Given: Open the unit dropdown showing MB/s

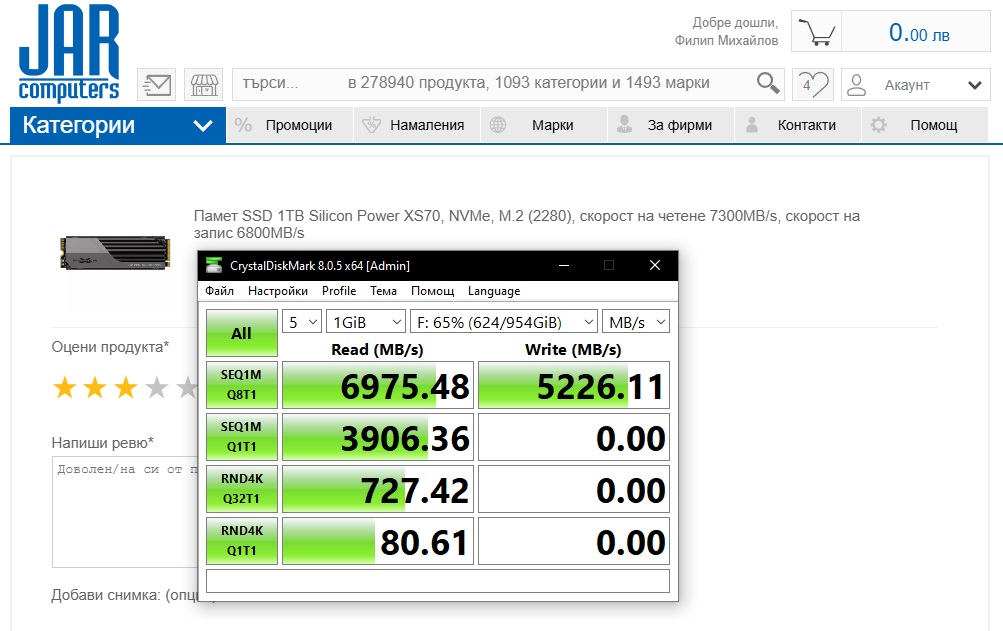Looking at the screenshot, I should pyautogui.click(x=636, y=322).
